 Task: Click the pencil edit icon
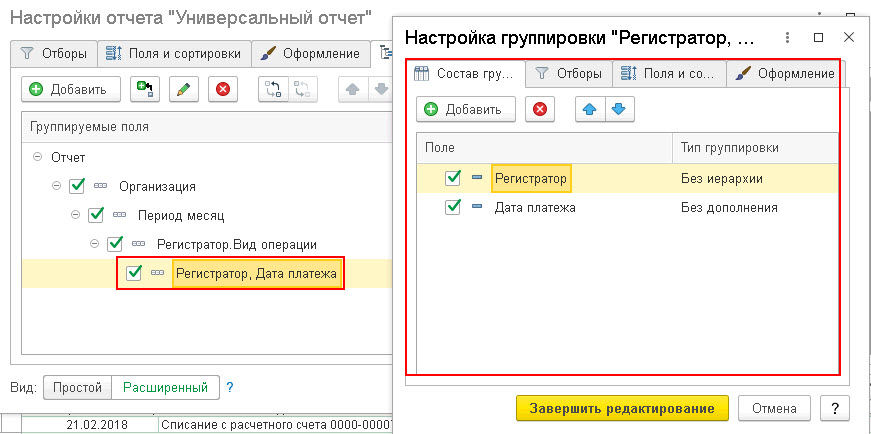(183, 89)
